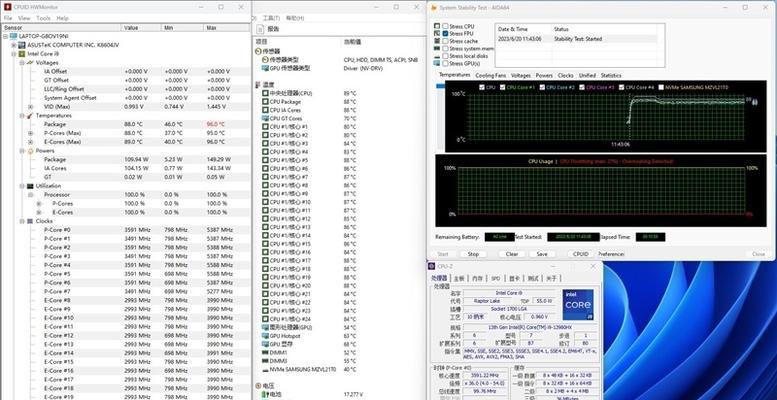
Task: Click the Utilization category icon in HWMonitor
Action: [30, 186]
